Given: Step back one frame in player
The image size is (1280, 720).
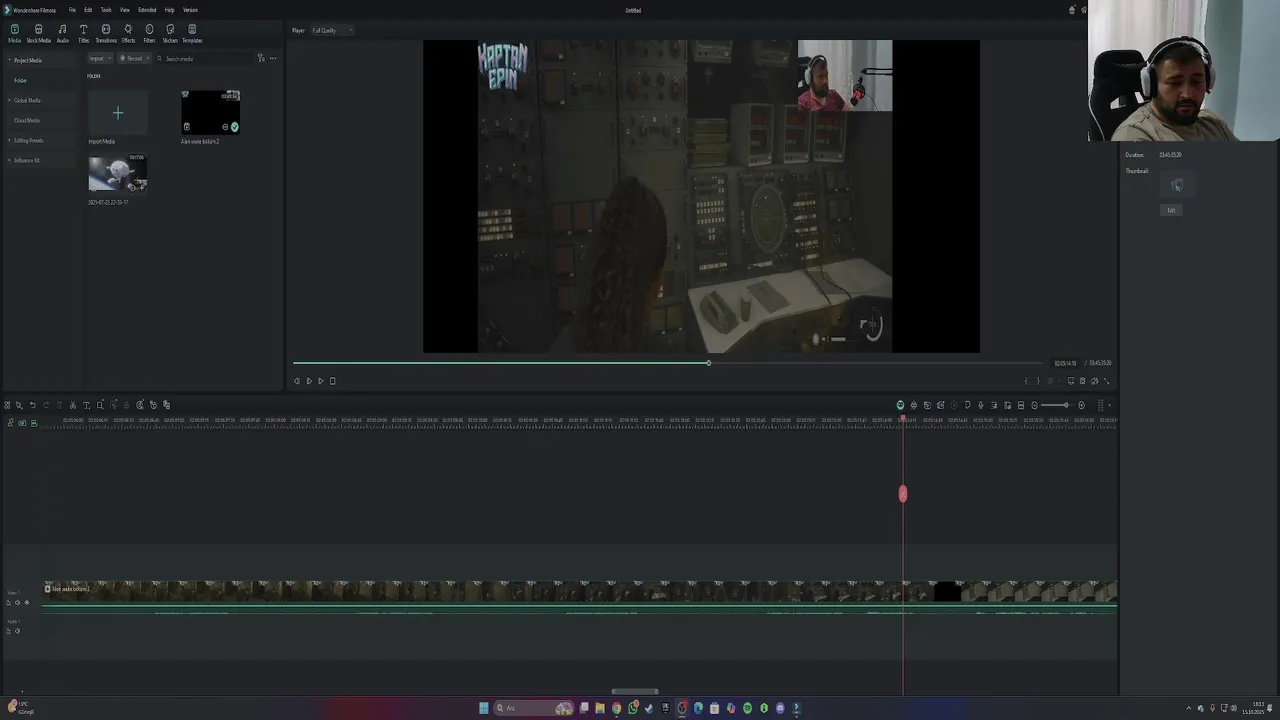Looking at the screenshot, I should 296,381.
